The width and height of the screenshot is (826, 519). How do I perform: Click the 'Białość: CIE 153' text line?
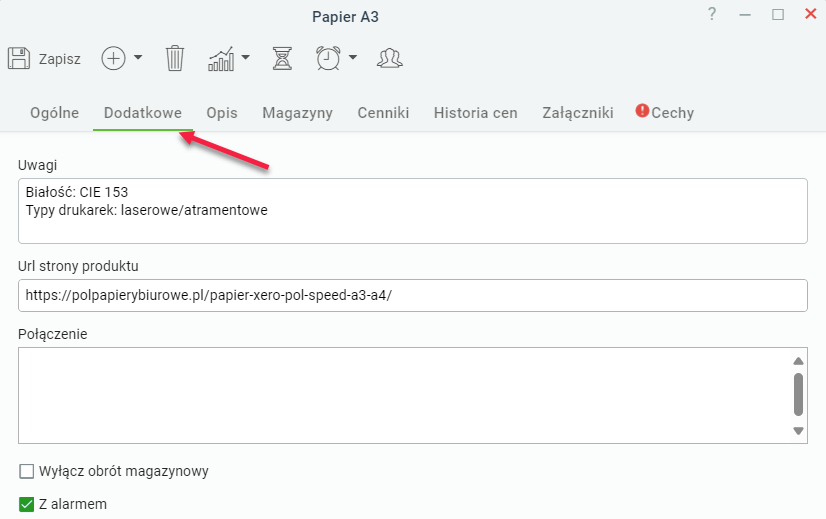pos(77,192)
